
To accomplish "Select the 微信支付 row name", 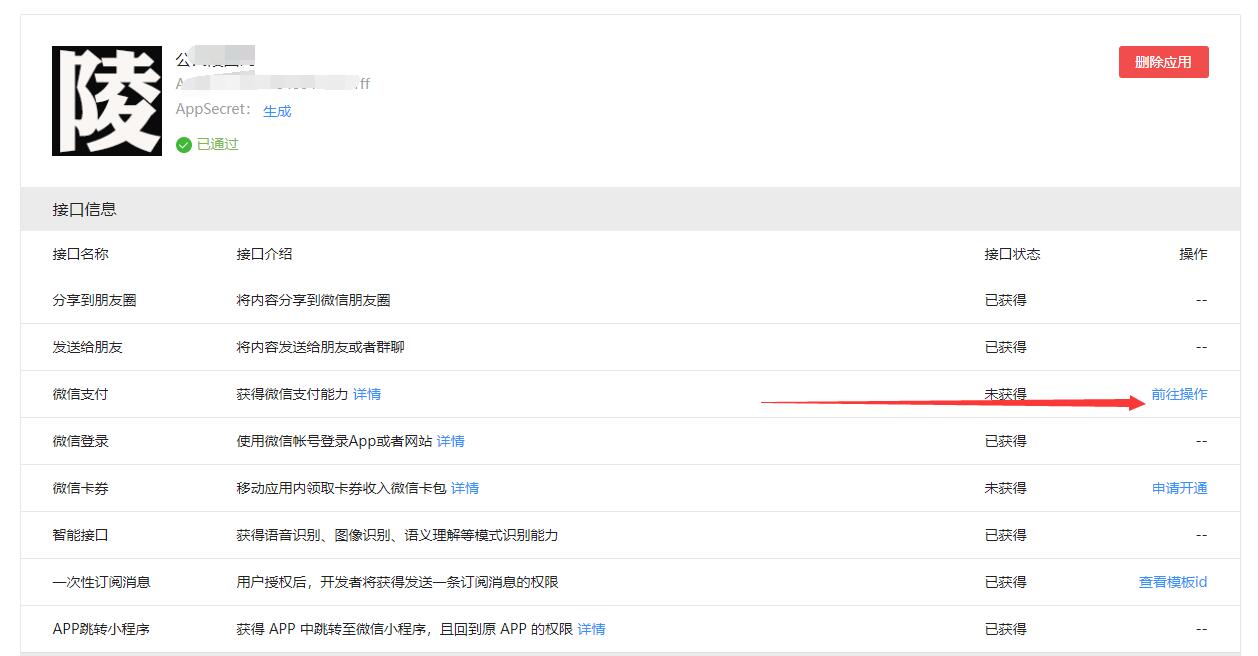I will point(81,394).
